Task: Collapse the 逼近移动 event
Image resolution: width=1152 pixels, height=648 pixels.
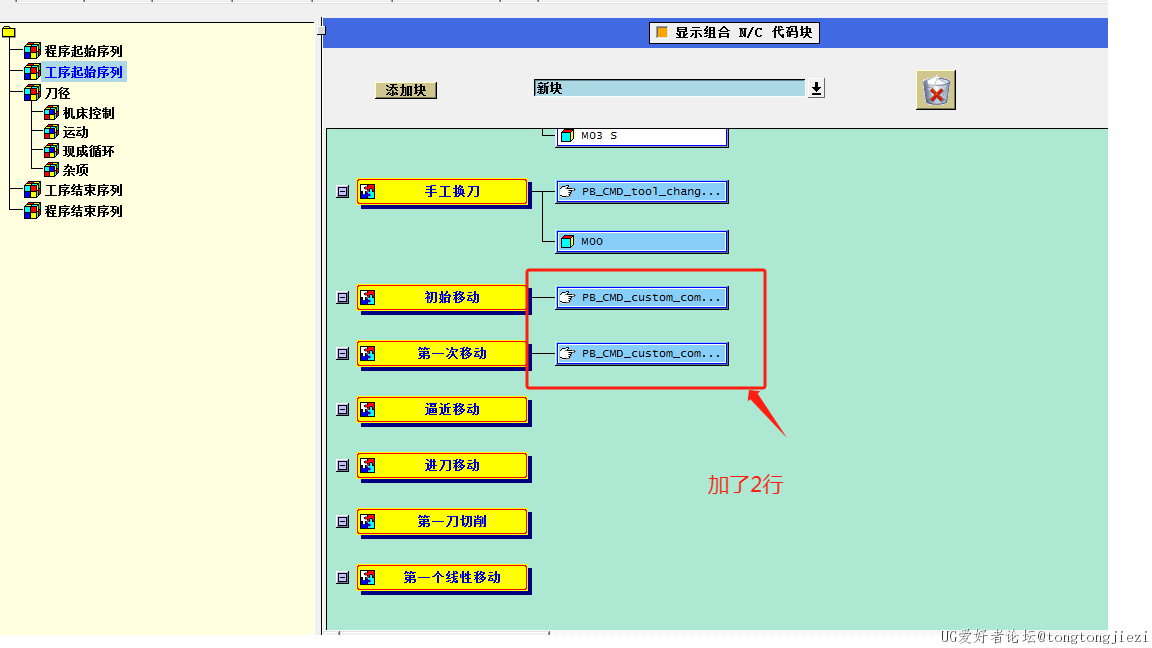Action: coord(342,410)
